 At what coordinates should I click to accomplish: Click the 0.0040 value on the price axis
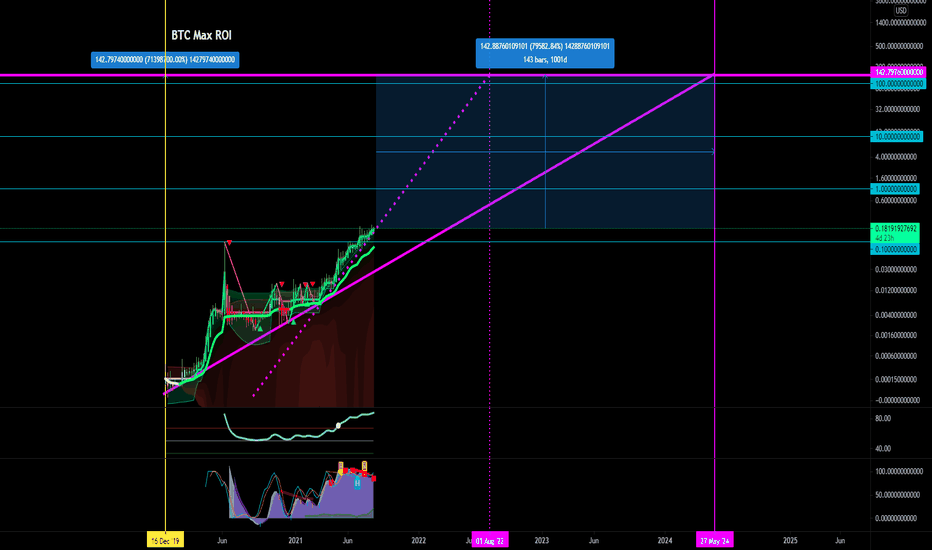click(896, 315)
